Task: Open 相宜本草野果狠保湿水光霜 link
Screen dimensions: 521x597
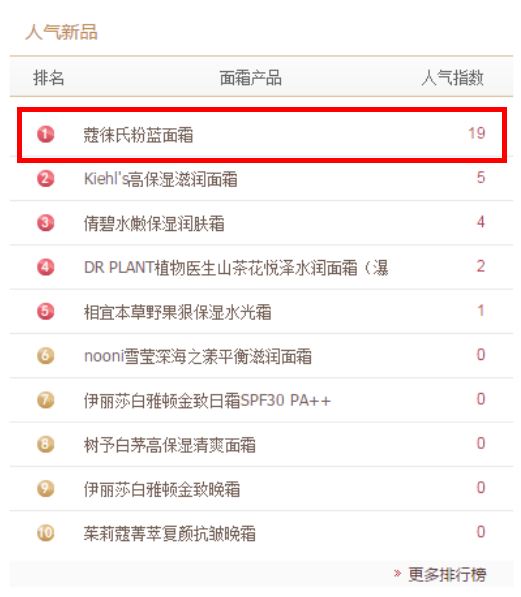Action: [x=177, y=312]
